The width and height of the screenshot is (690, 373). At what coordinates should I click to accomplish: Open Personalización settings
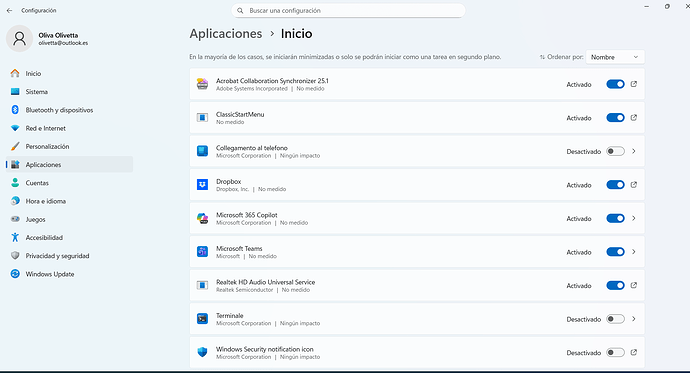tap(70, 146)
